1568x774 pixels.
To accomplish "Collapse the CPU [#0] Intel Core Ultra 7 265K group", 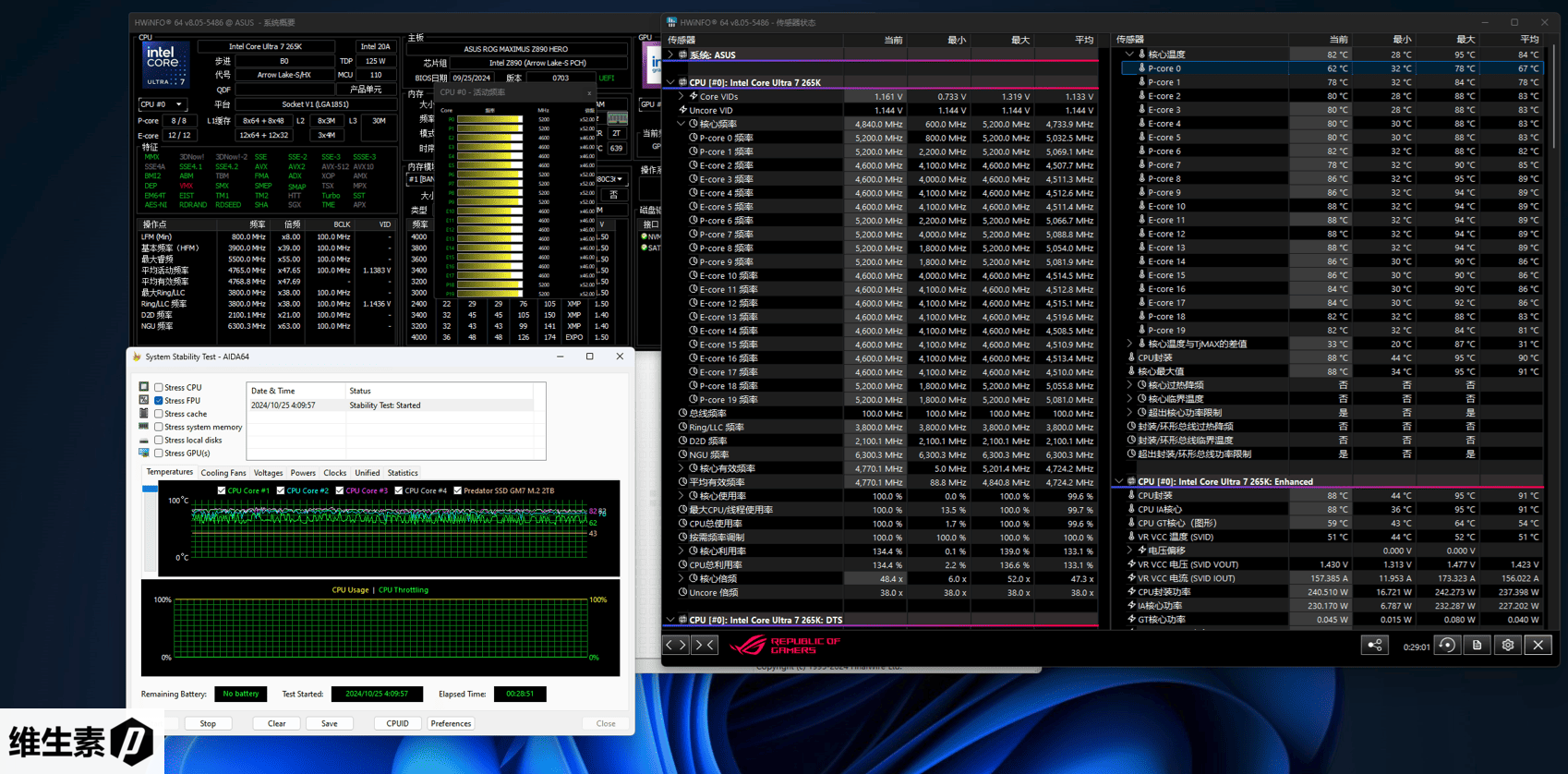I will 670,82.
